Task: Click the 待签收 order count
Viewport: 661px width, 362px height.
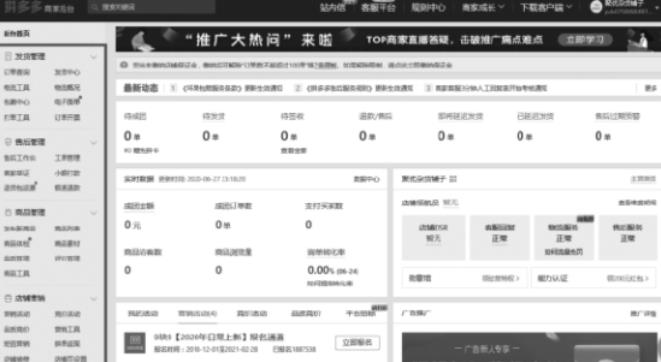Action: tap(289, 136)
